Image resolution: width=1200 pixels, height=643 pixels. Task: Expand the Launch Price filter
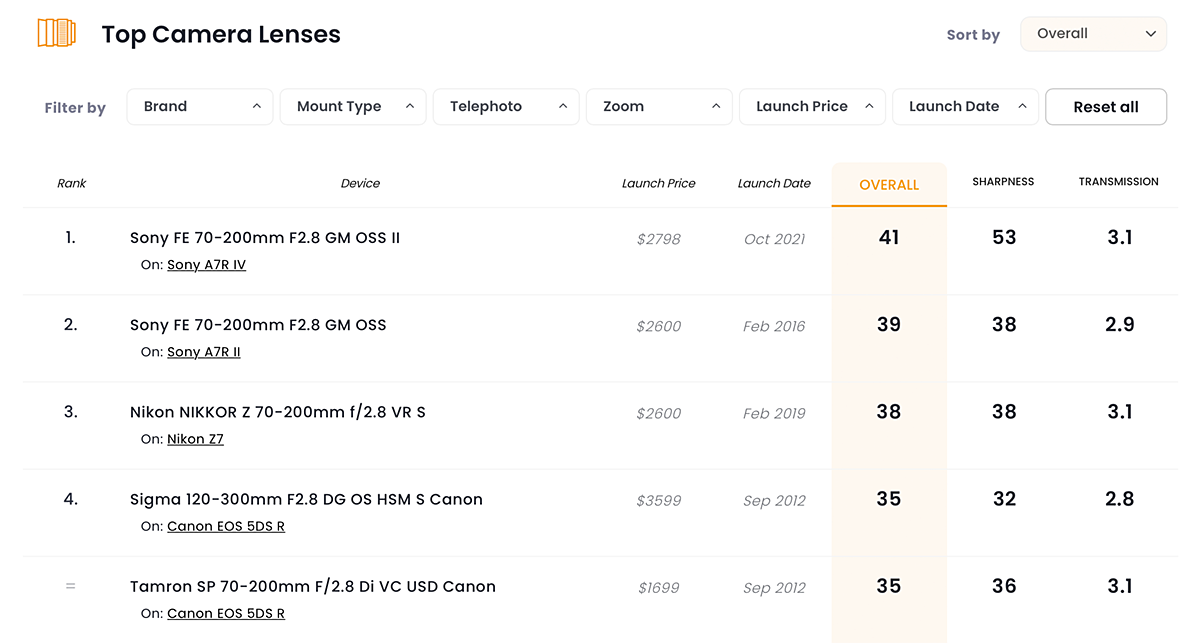(x=812, y=107)
